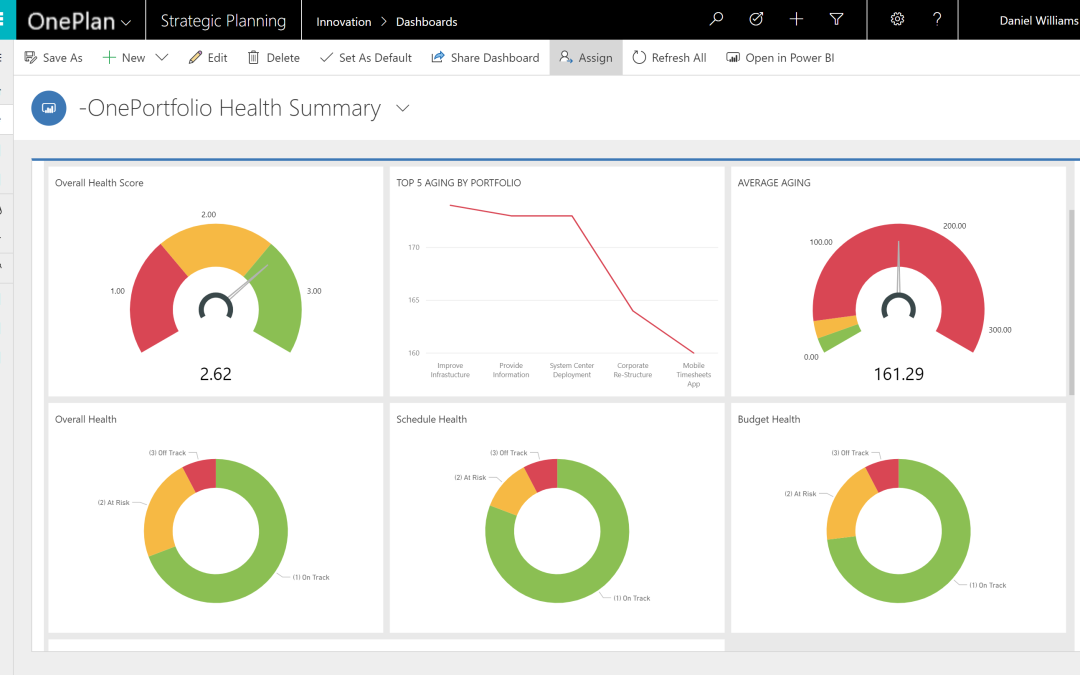This screenshot has width=1080, height=675.
Task: Open the advanced find filter icon
Action: pyautogui.click(x=837, y=19)
